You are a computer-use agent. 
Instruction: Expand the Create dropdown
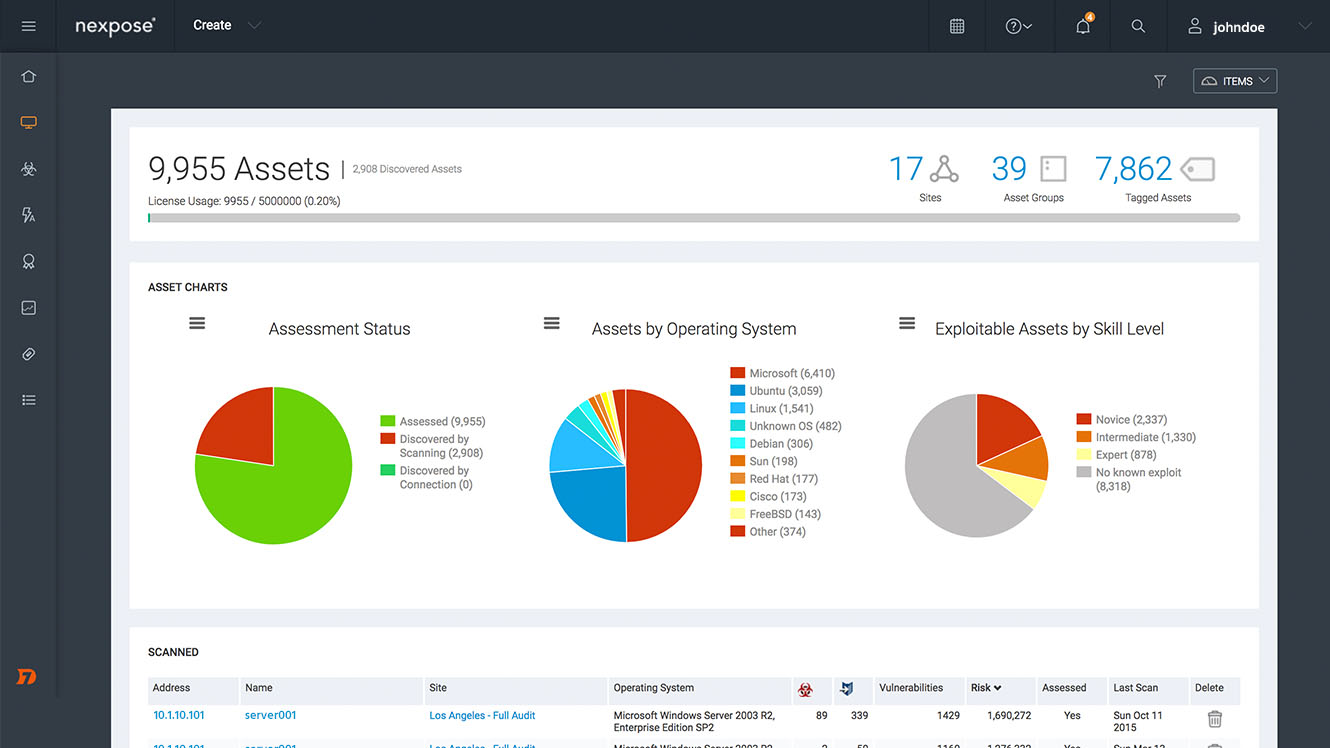coord(224,26)
